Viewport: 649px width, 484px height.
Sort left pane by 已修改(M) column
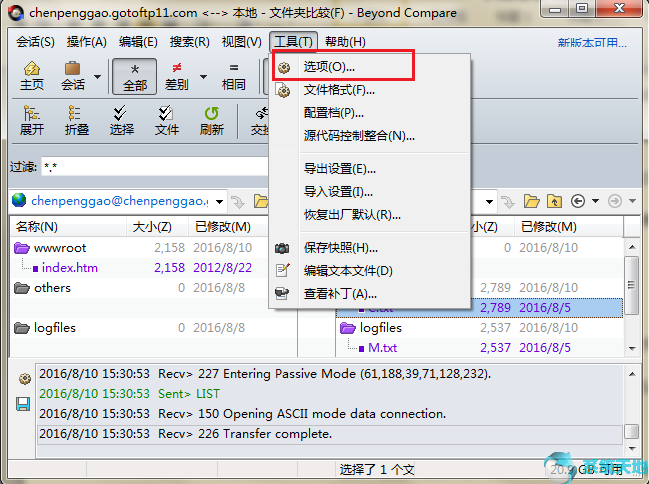point(228,226)
